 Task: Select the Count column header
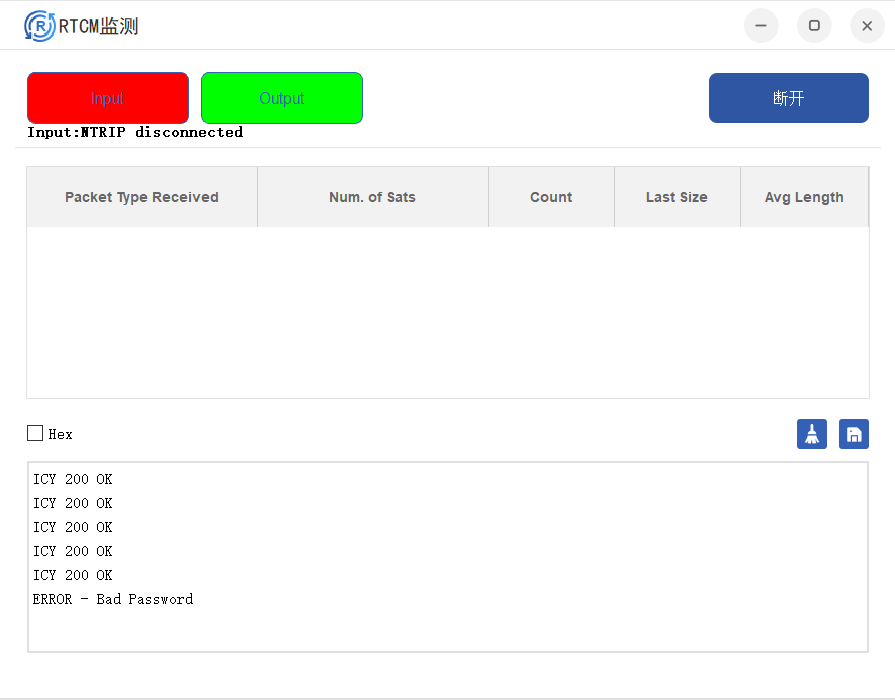[551, 197]
